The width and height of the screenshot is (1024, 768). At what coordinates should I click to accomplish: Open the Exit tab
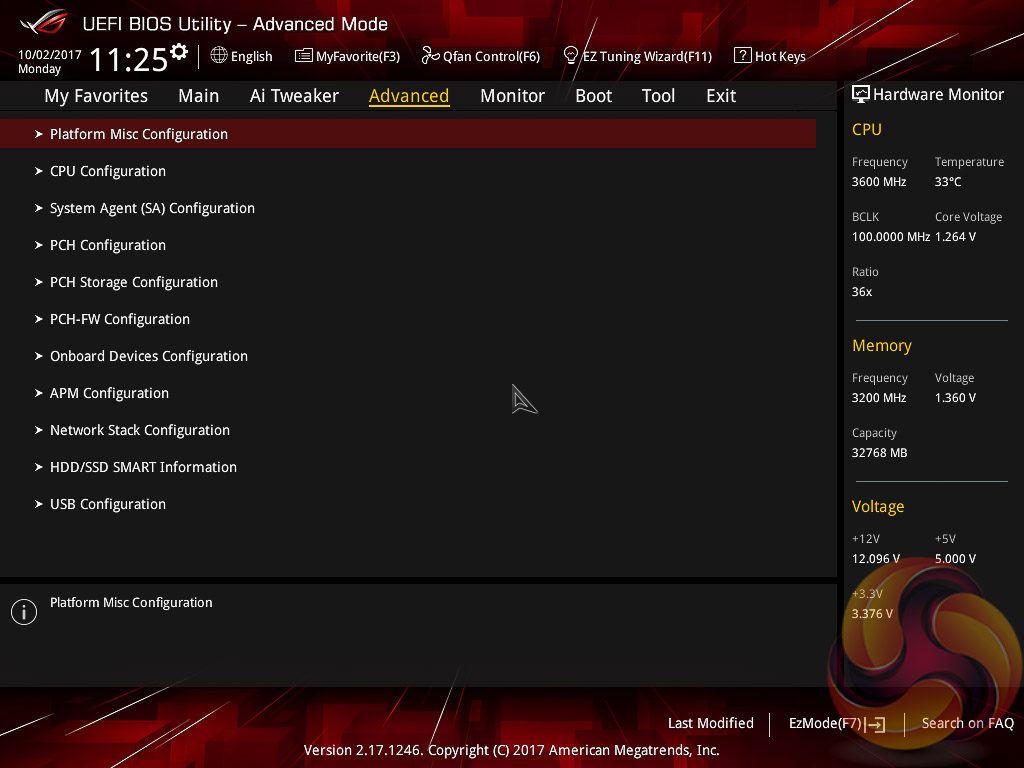pyautogui.click(x=721, y=96)
